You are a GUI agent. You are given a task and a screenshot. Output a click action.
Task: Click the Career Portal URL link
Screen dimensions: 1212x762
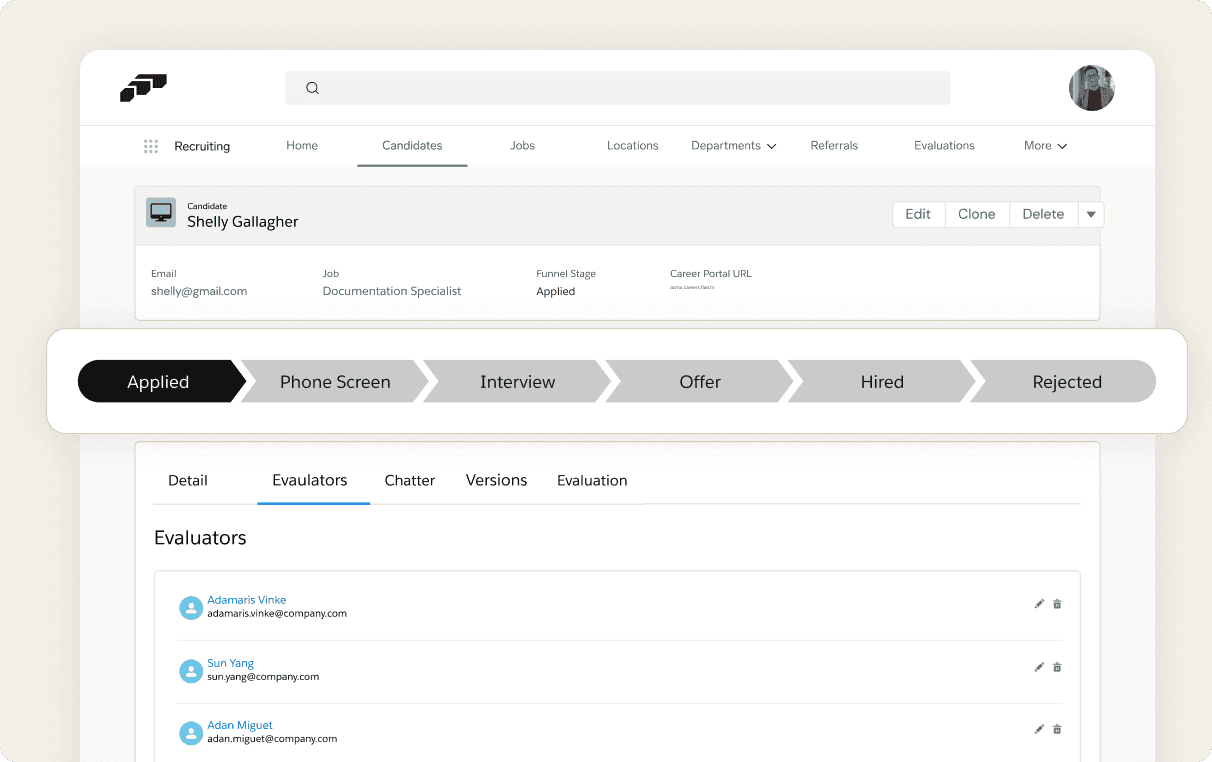(692, 287)
